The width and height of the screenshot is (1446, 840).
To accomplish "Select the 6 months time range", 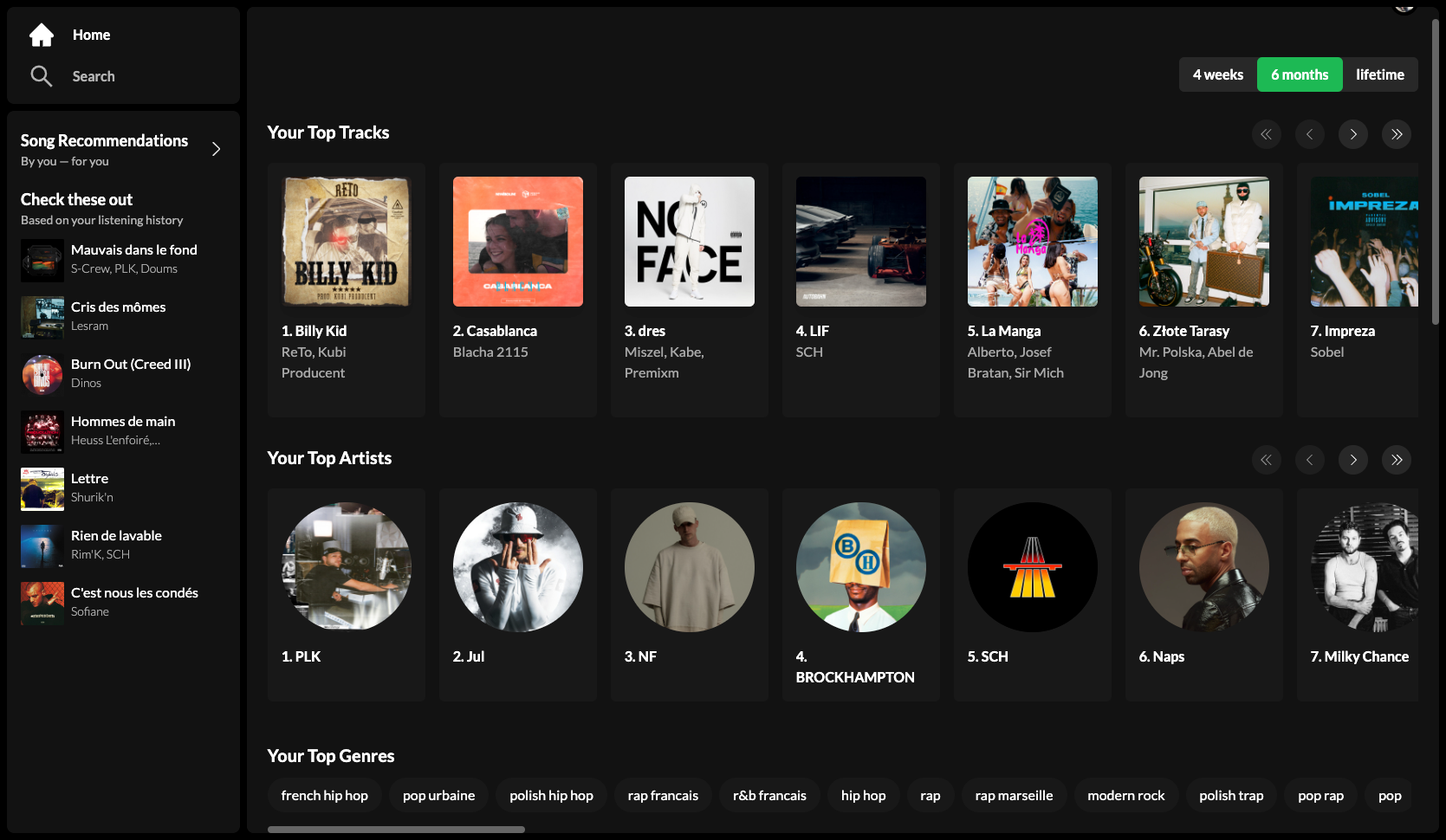I will (x=1300, y=74).
